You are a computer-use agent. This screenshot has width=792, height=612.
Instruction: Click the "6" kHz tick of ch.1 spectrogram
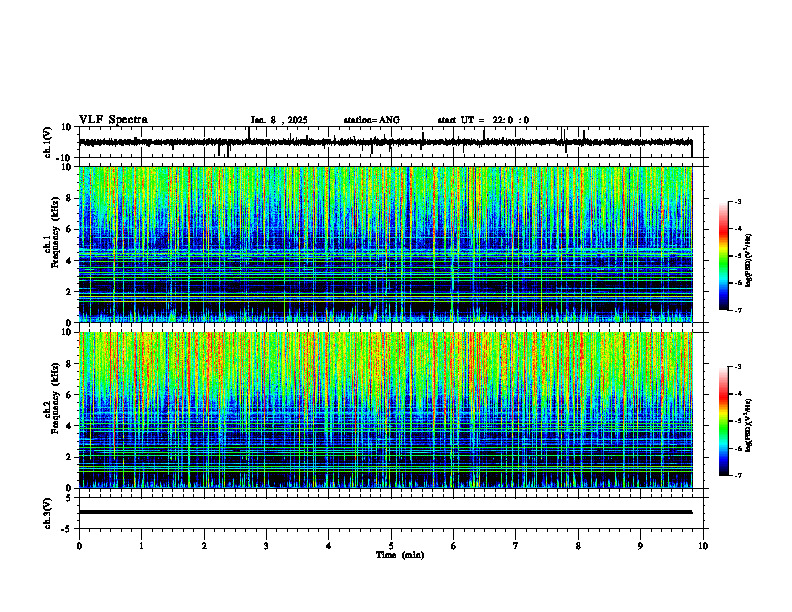point(70,230)
